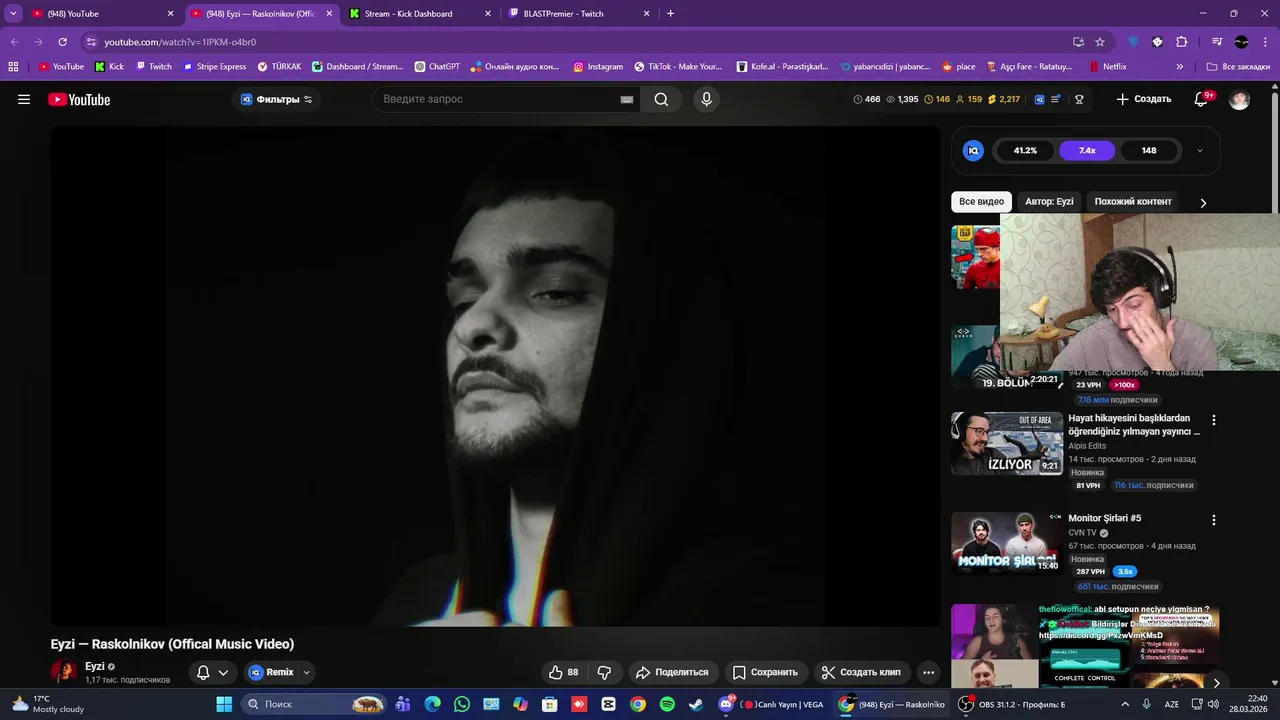This screenshot has width=1280, height=720.
Task: Click the 148 vidIQ score pill
Action: click(1149, 150)
